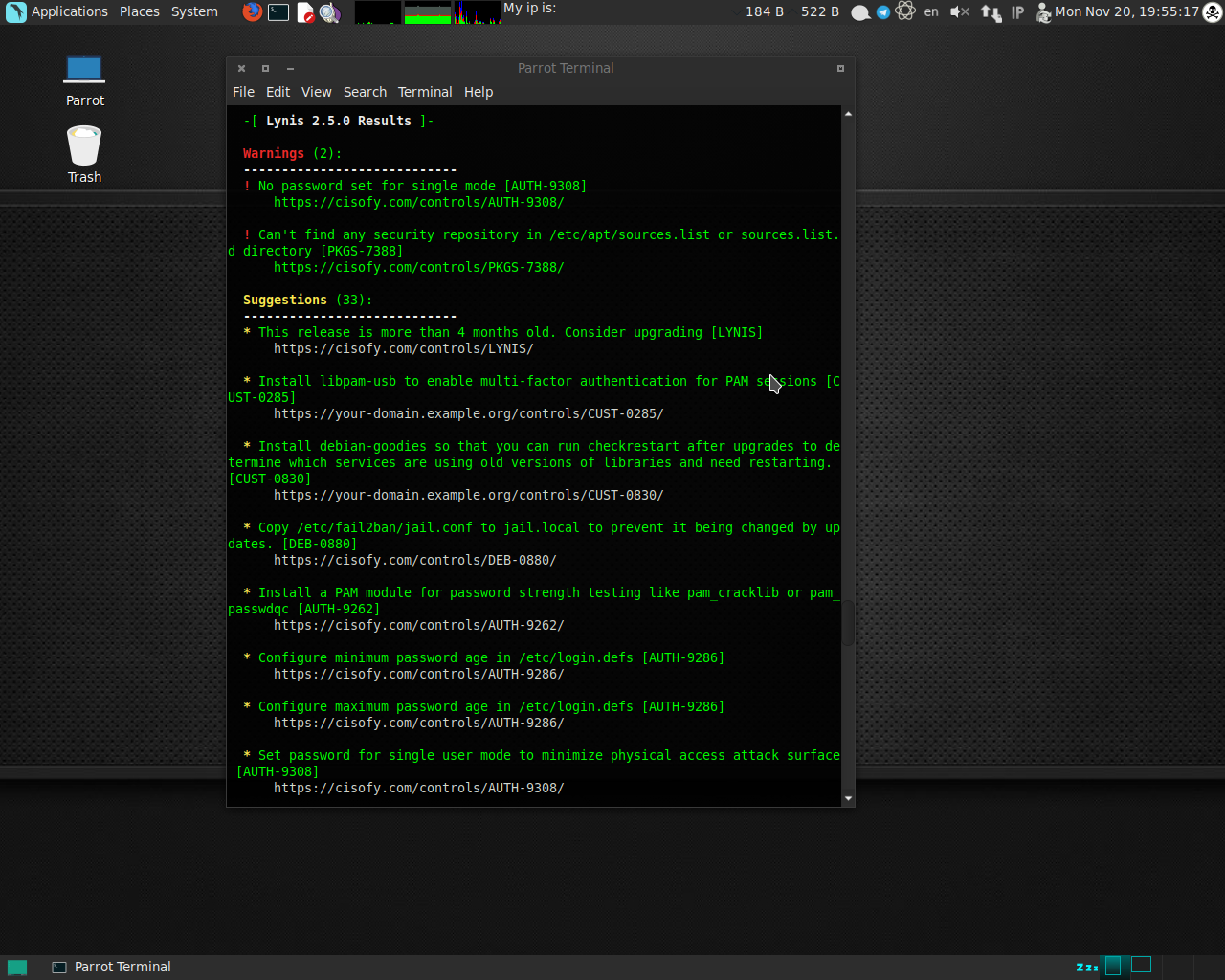Image resolution: width=1225 pixels, height=980 pixels.
Task: Click the terminal scrollbar down arrow
Action: click(848, 798)
